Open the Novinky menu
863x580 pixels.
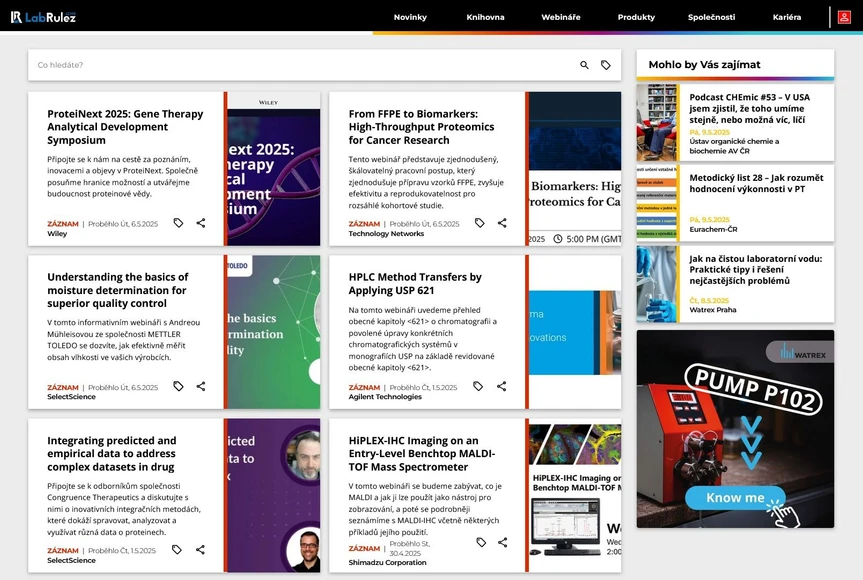tap(410, 17)
